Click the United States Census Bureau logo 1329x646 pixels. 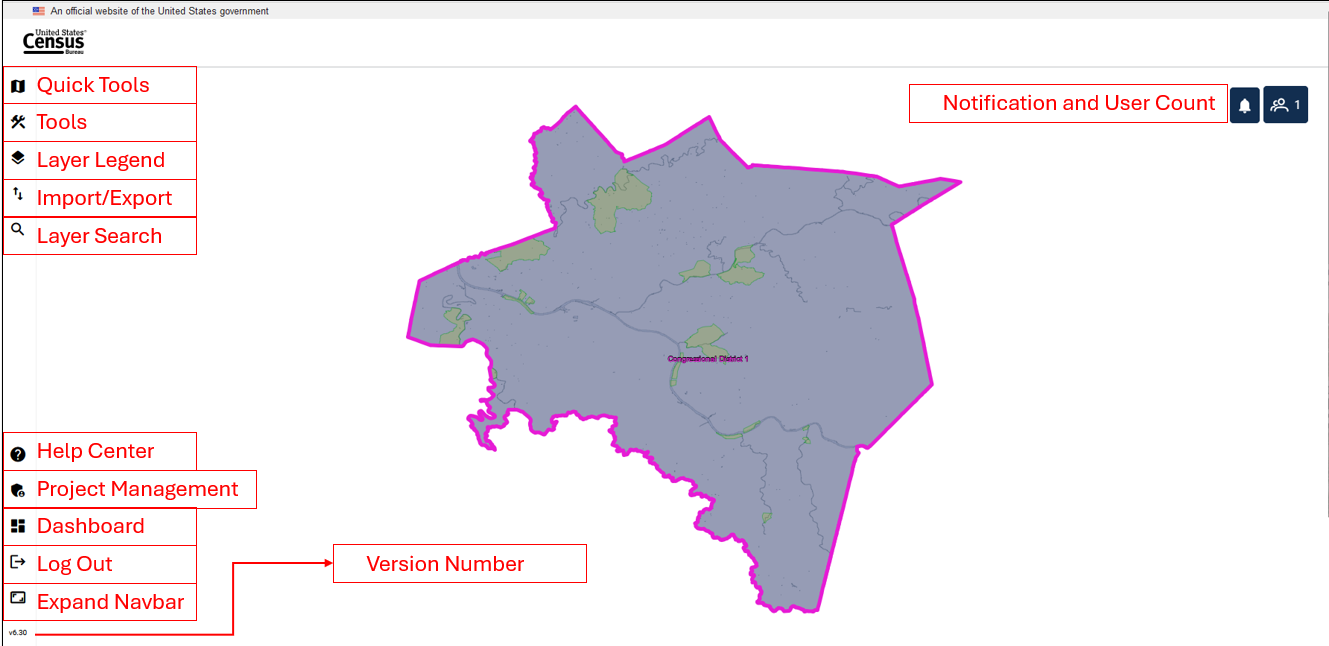click(54, 42)
